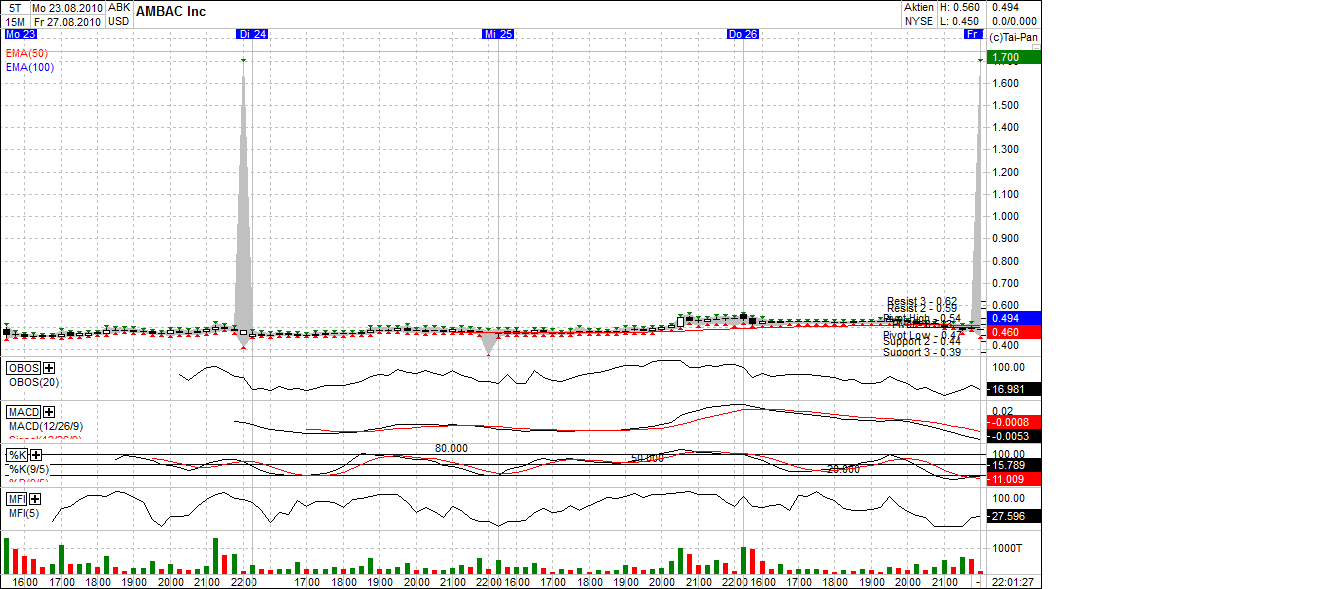Jump to the Do 26 day marker
The height and width of the screenshot is (589, 1323).
click(743, 34)
